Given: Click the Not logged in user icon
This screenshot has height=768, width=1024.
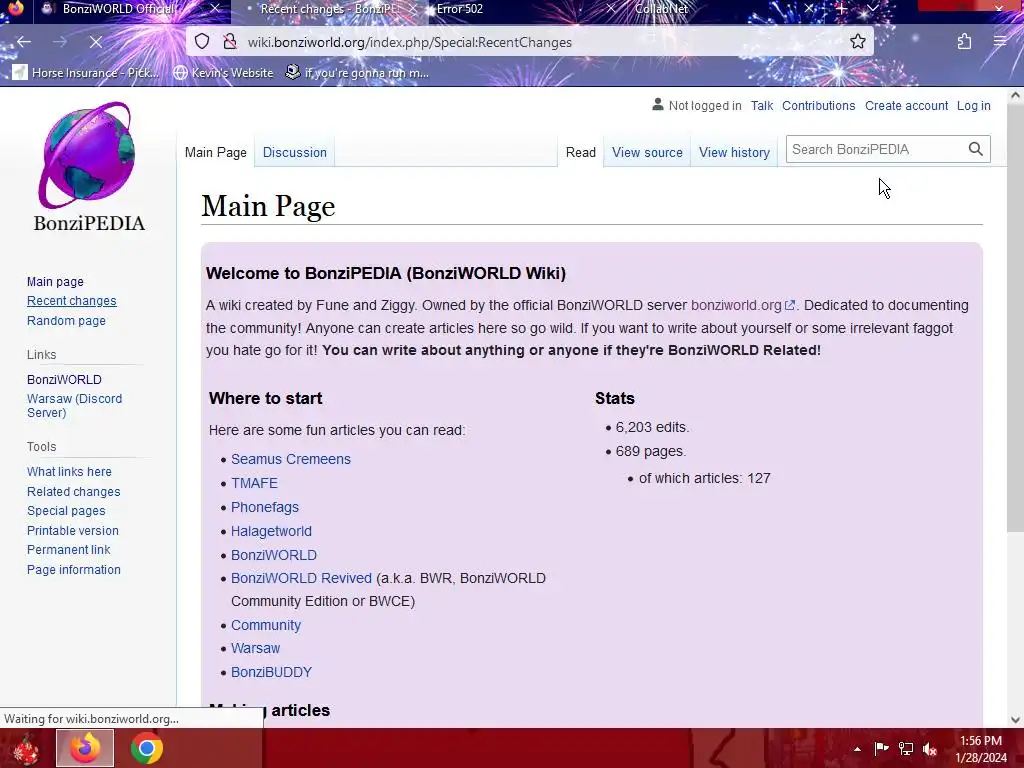Looking at the screenshot, I should point(658,104).
